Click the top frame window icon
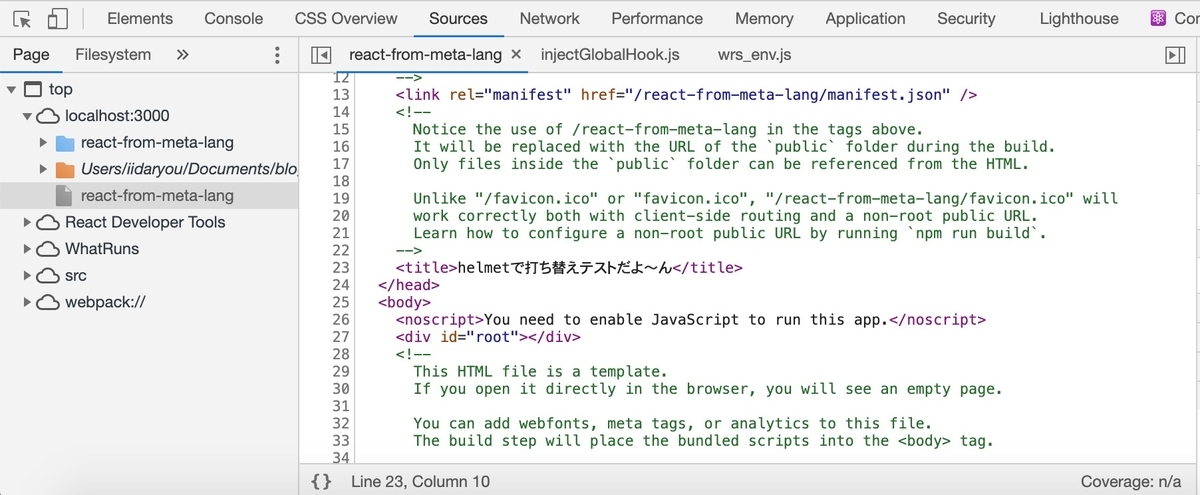1200x495 pixels. (33, 89)
